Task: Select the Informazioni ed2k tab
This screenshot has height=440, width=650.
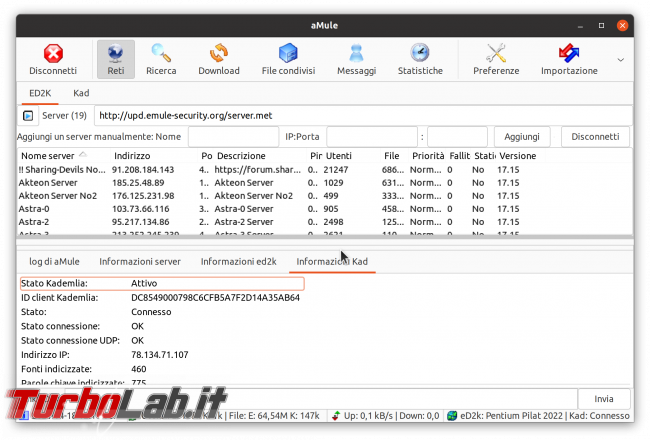Action: (x=238, y=262)
